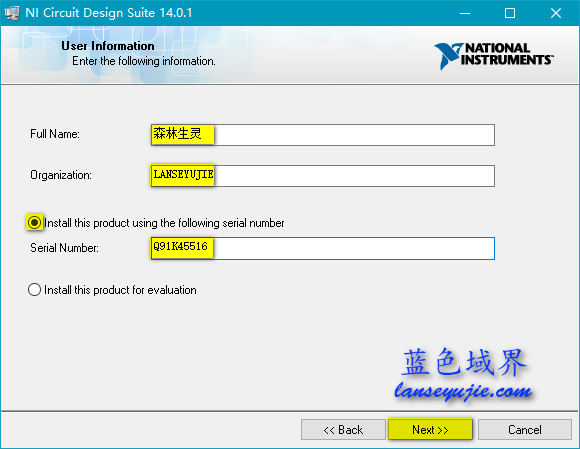Click the "Organization:" label
Image resolution: width=580 pixels, height=449 pixels.
tap(61, 175)
